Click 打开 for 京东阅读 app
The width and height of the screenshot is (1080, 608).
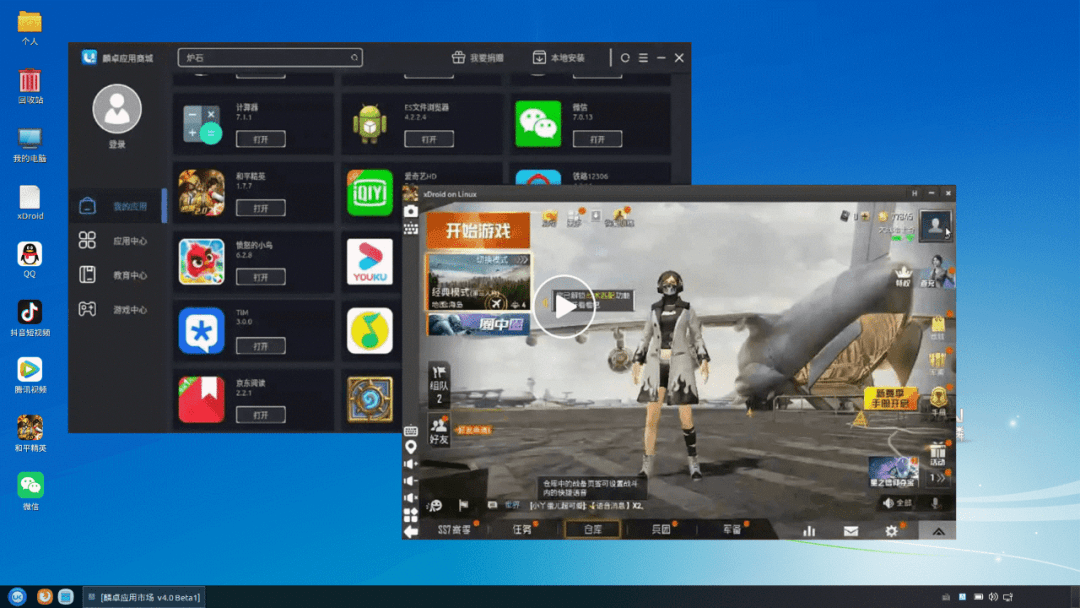click(x=260, y=415)
